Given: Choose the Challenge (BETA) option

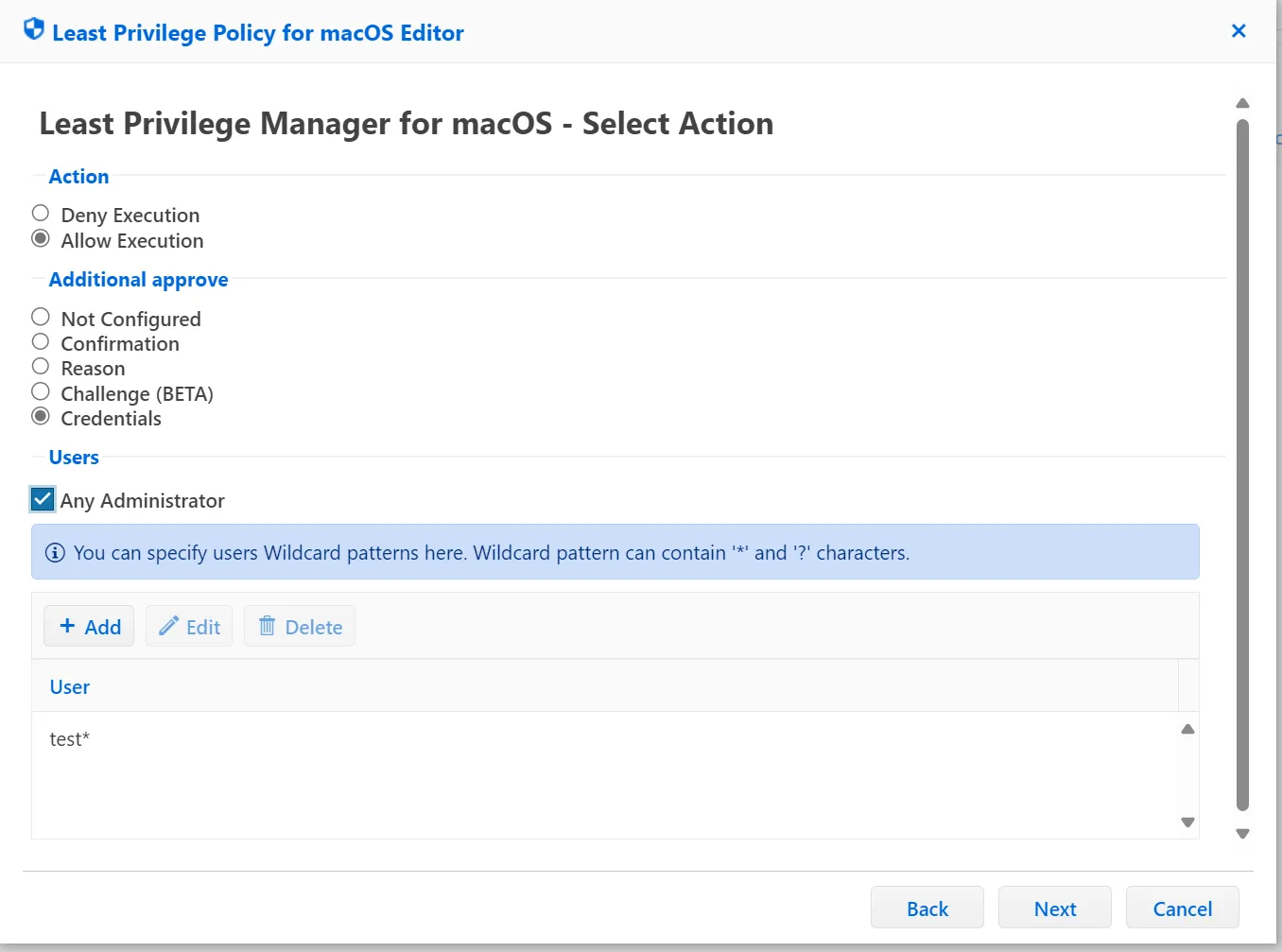Looking at the screenshot, I should 40,390.
